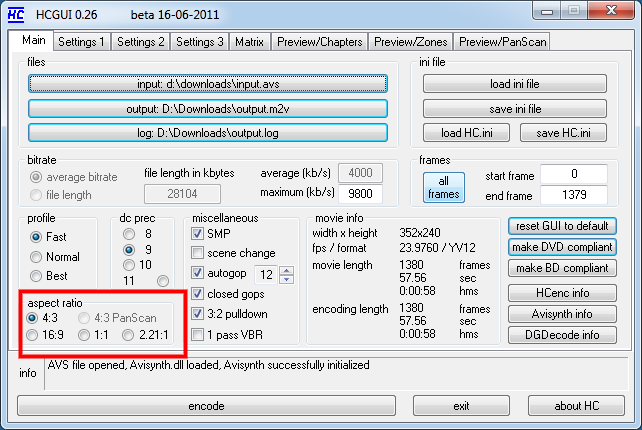Screen dimensions: 642x430
Task: Click load ini file button
Action: point(515,84)
